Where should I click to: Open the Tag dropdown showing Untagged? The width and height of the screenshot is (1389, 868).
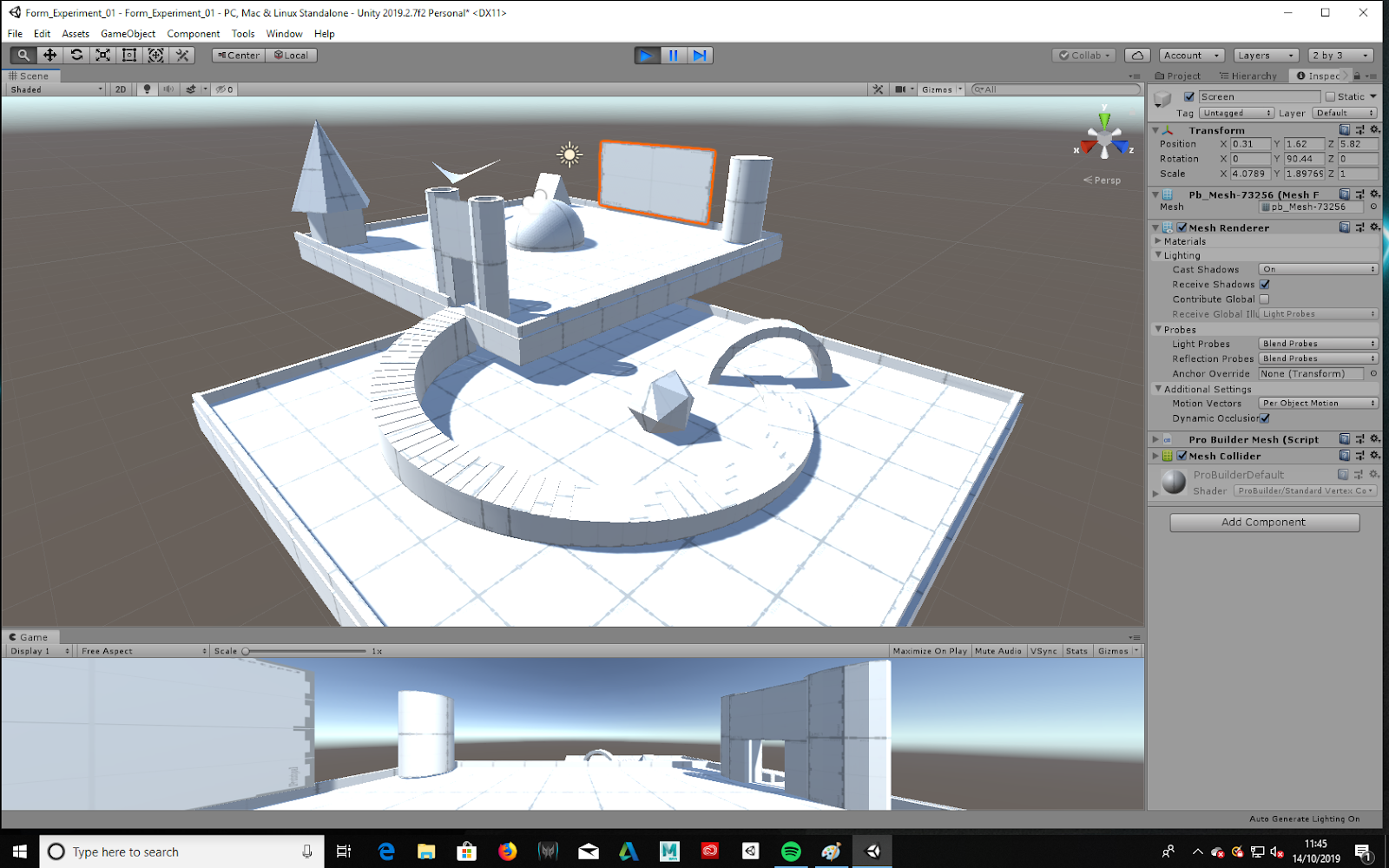(1237, 114)
